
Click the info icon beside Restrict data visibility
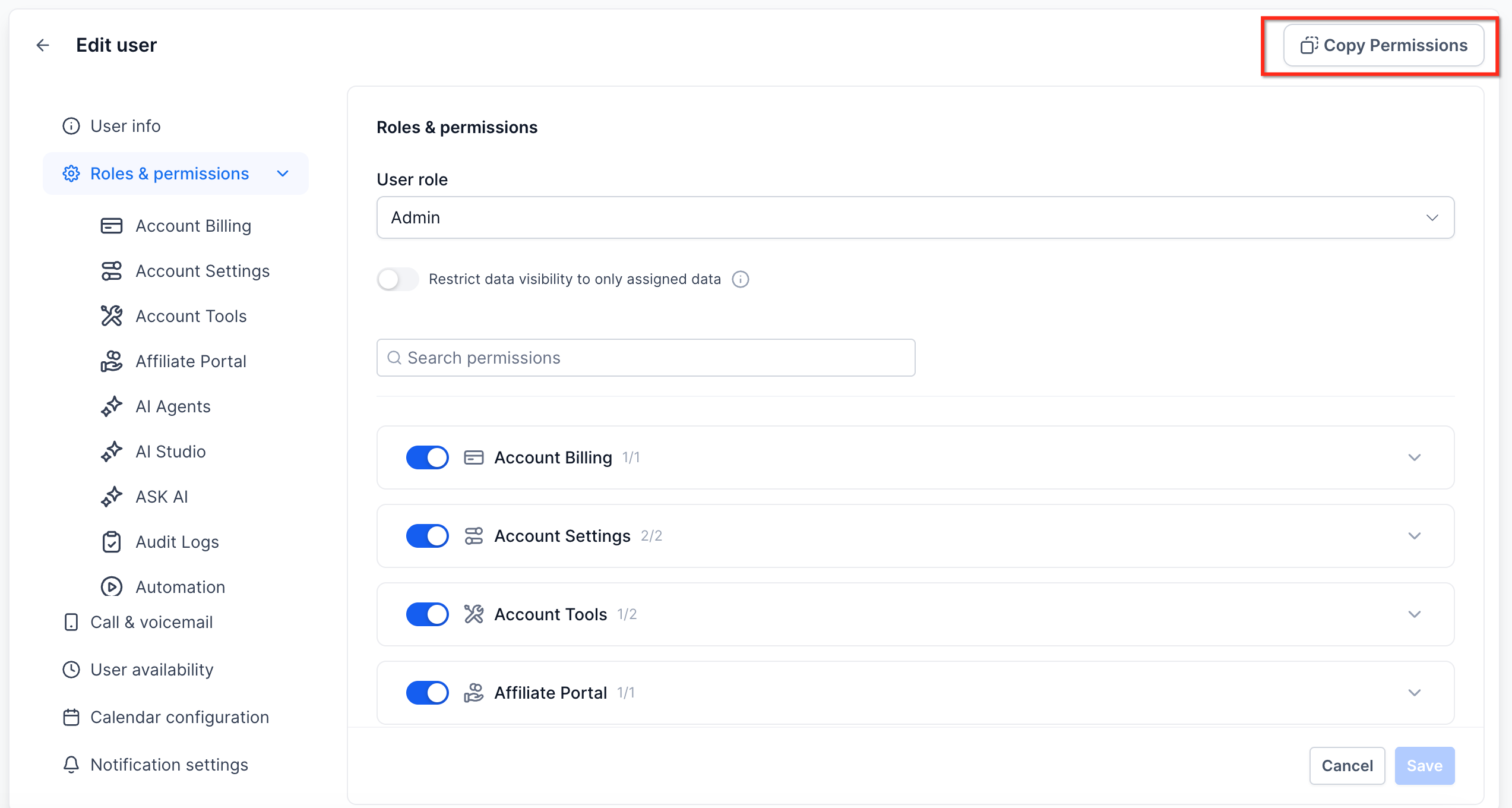741,279
